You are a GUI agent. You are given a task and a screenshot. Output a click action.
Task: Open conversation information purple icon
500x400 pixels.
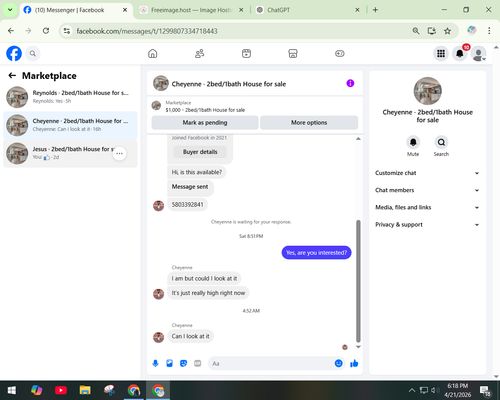coord(350,83)
